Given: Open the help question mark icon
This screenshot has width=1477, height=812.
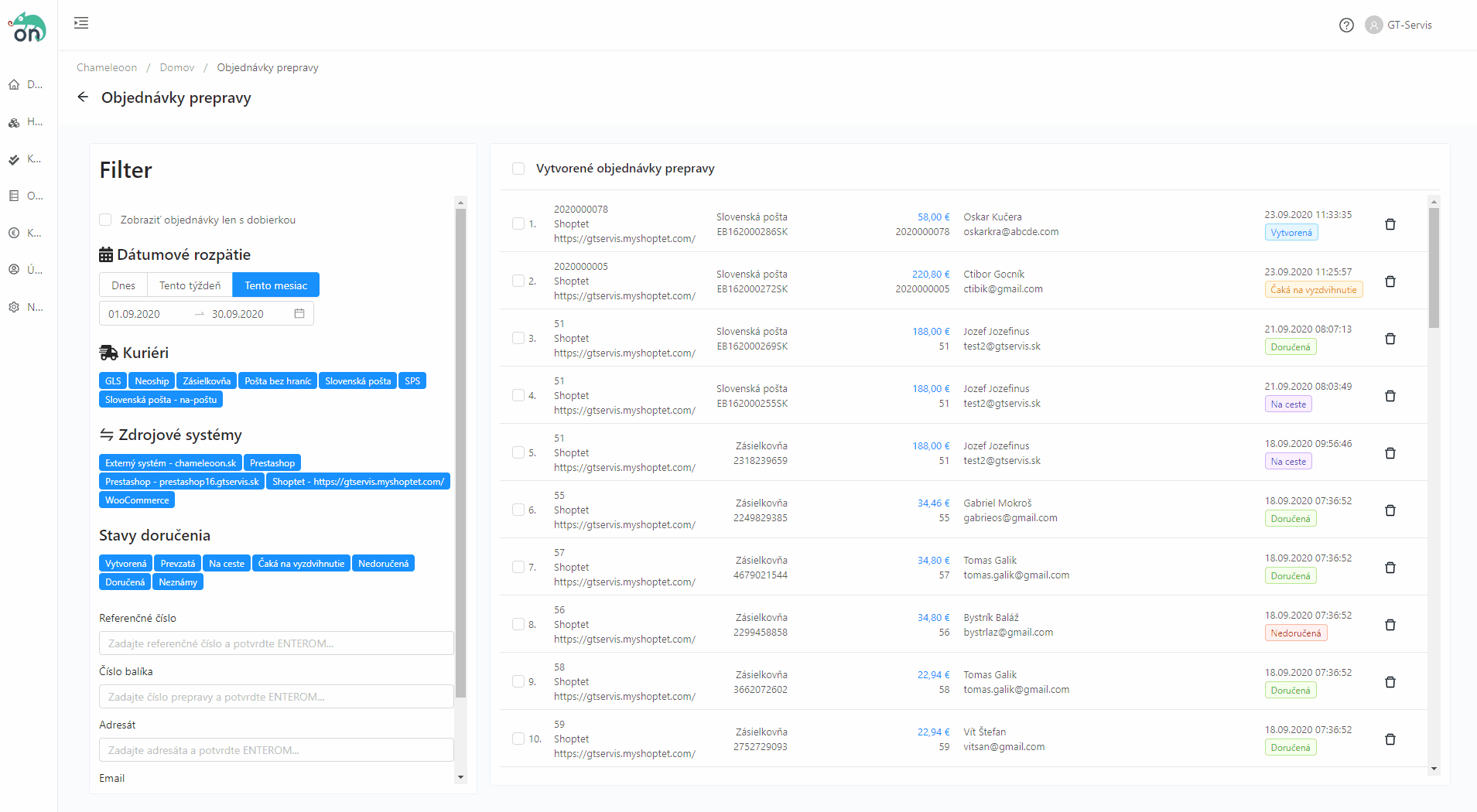Looking at the screenshot, I should (1346, 25).
